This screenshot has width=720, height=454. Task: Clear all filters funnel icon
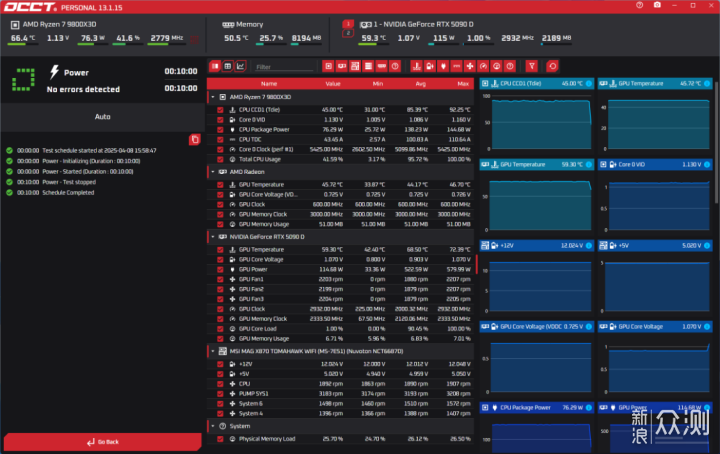point(532,67)
